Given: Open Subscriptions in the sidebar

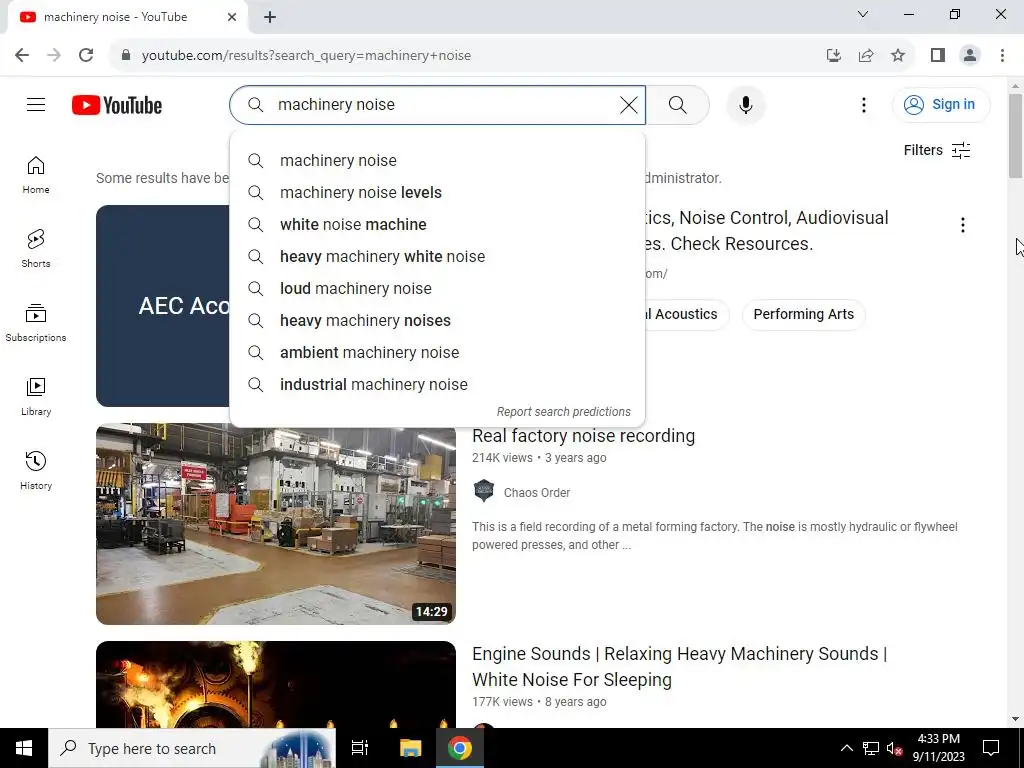Looking at the screenshot, I should 36,323.
